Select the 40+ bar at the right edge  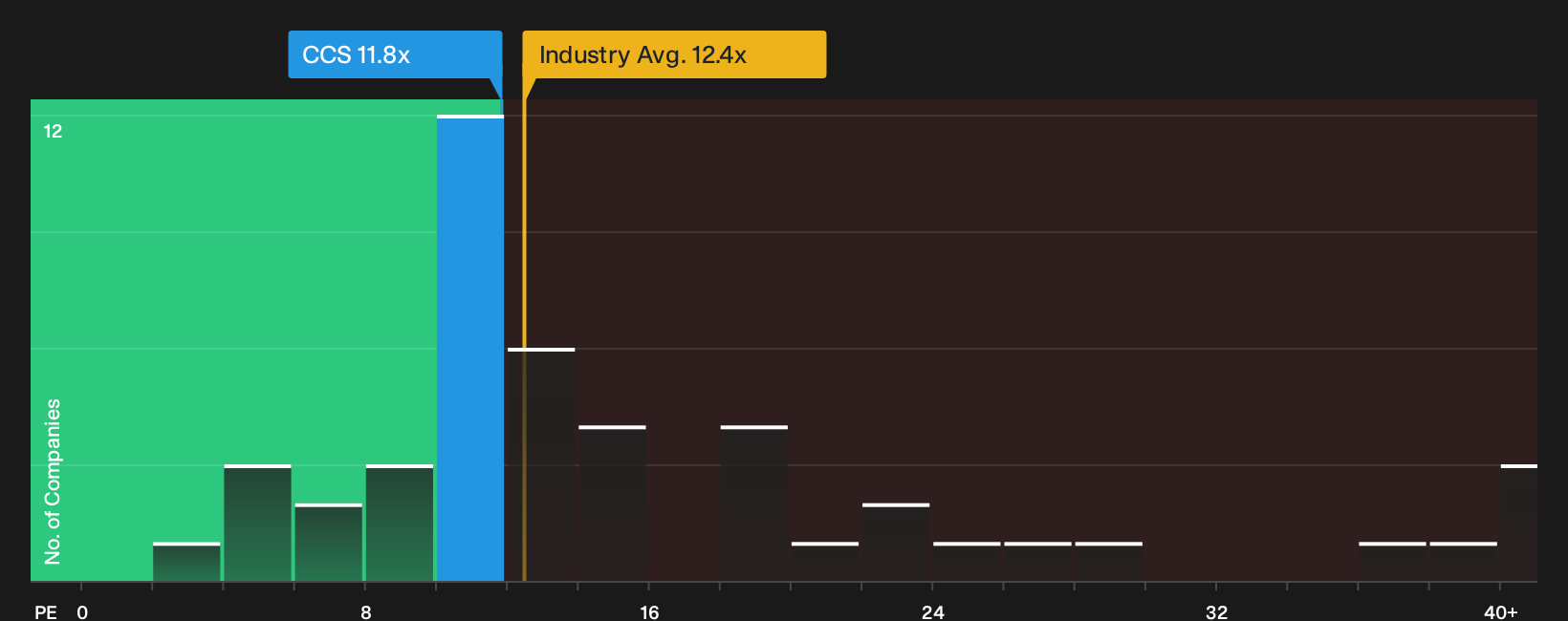point(1519,523)
